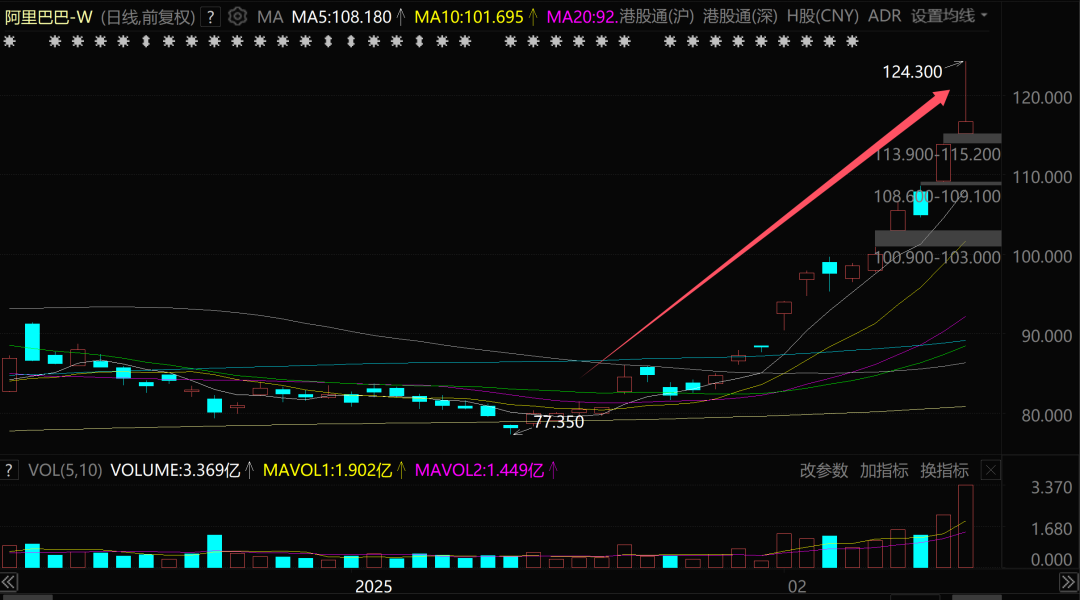This screenshot has height=600, width=1080.
Task: Select the ADR option
Action: [884, 16]
